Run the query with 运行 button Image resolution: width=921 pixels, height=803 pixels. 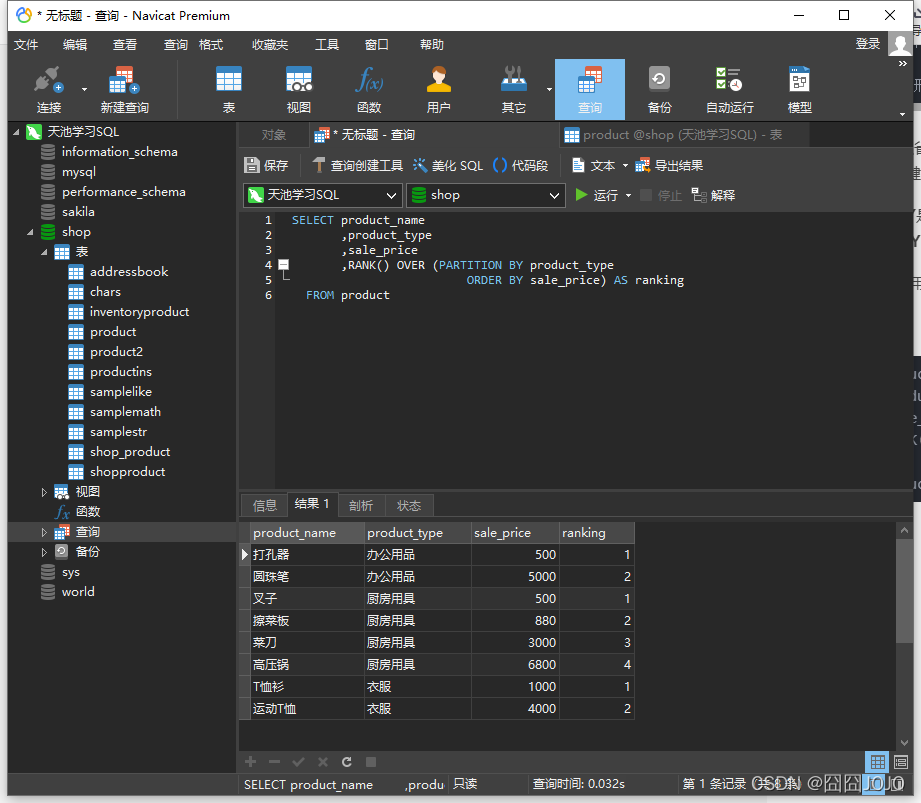(x=597, y=195)
